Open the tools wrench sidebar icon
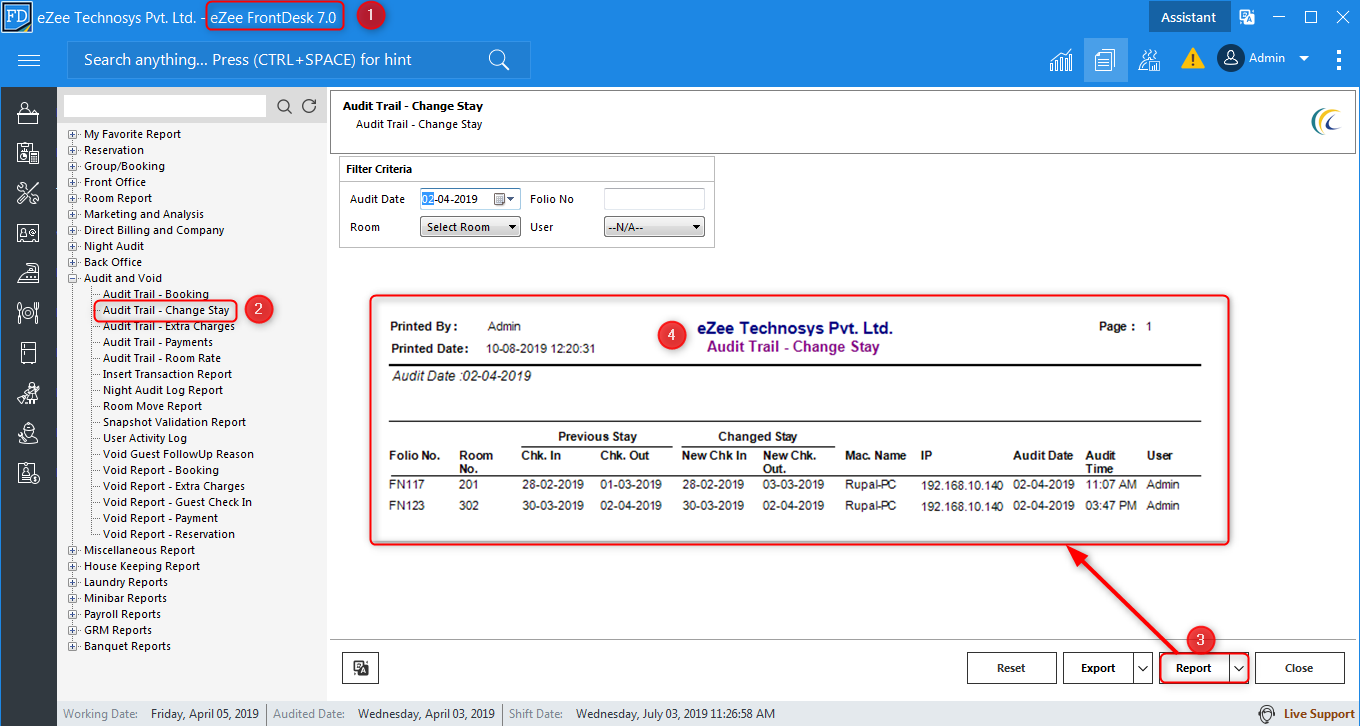 pos(28,193)
